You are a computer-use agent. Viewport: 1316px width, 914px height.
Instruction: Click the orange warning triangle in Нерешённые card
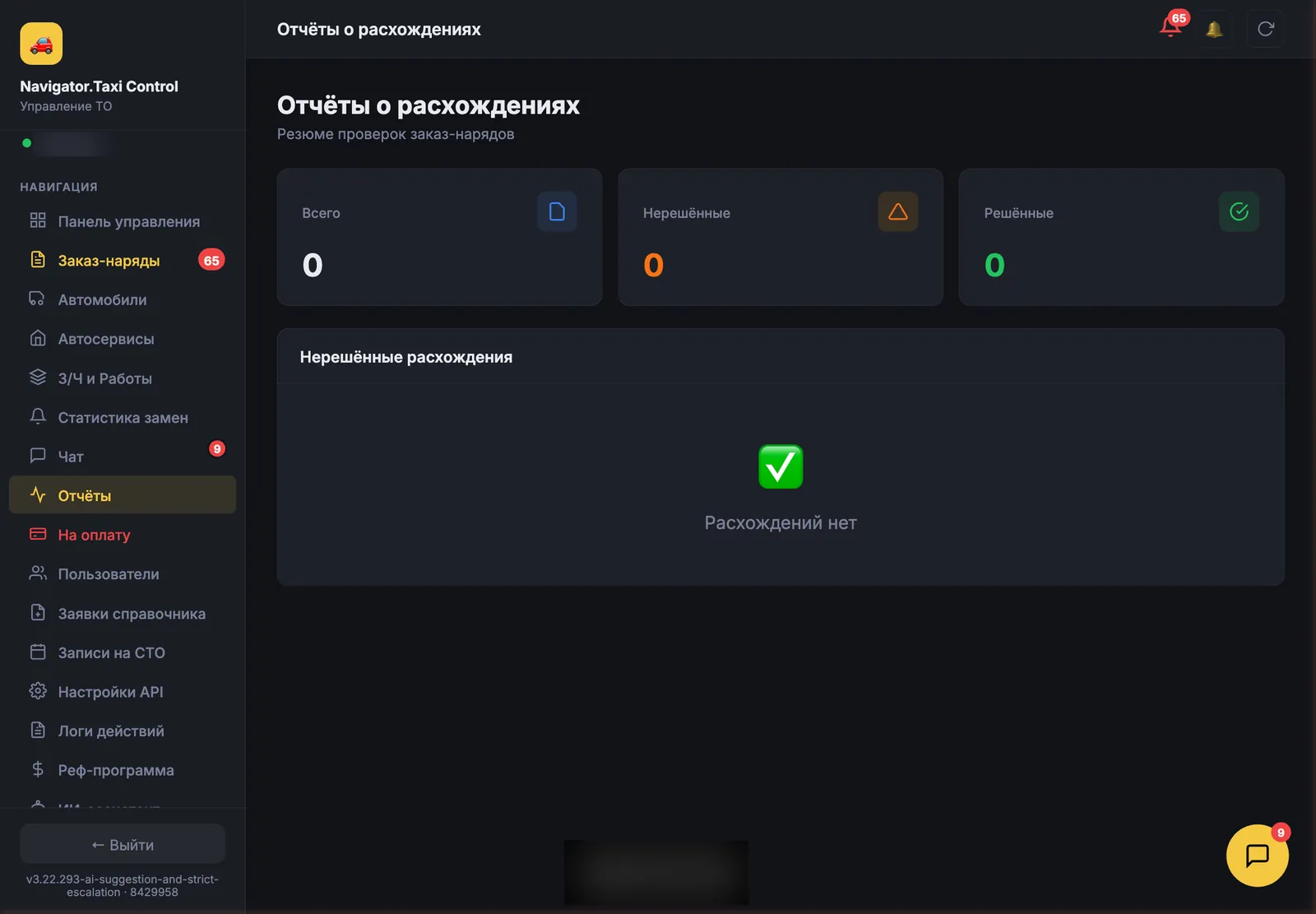click(x=898, y=211)
